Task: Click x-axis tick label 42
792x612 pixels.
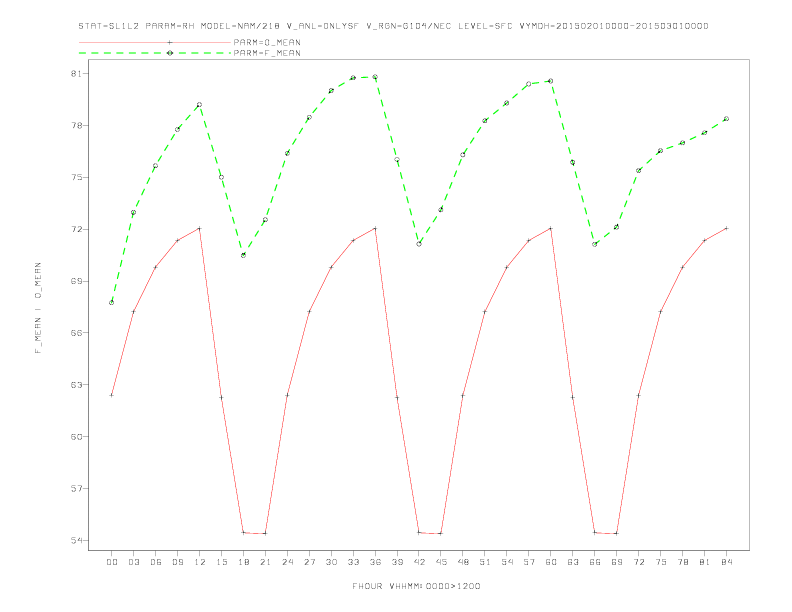Action: [419, 562]
